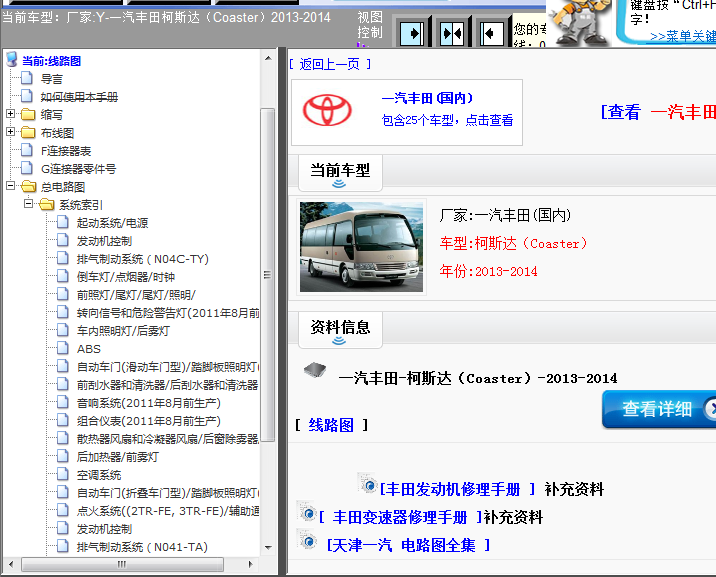Image resolution: width=716 pixels, height=577 pixels.
Task: Open 丰田变速器修理手册 link
Action: (400, 517)
